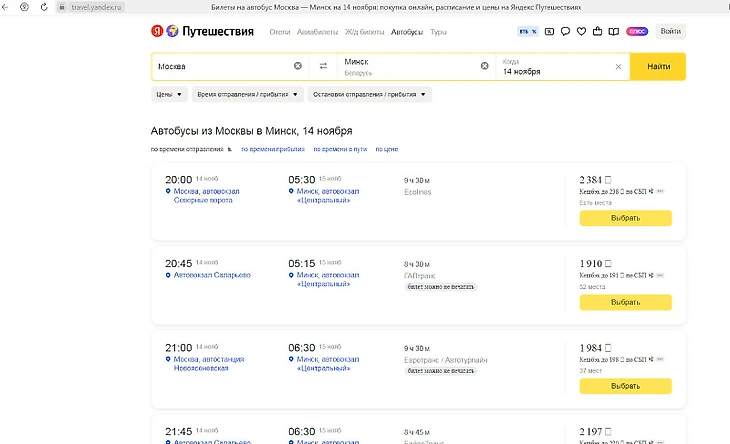Open my trips via the bag icon

click(x=597, y=31)
